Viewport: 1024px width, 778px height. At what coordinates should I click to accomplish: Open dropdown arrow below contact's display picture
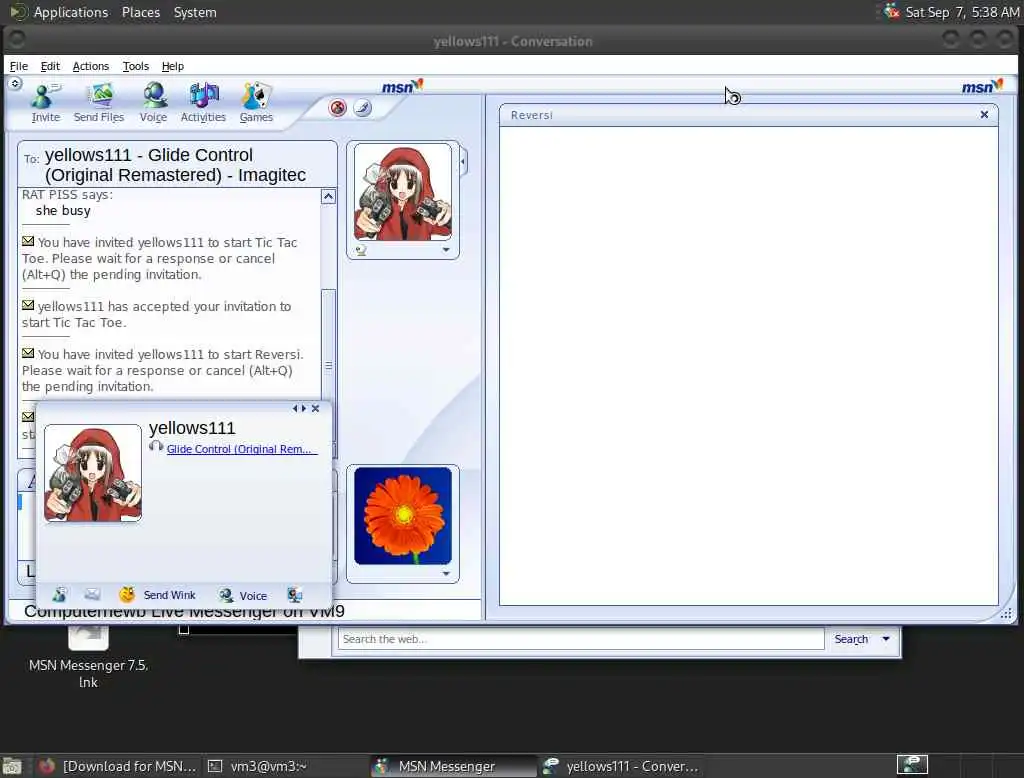click(446, 250)
